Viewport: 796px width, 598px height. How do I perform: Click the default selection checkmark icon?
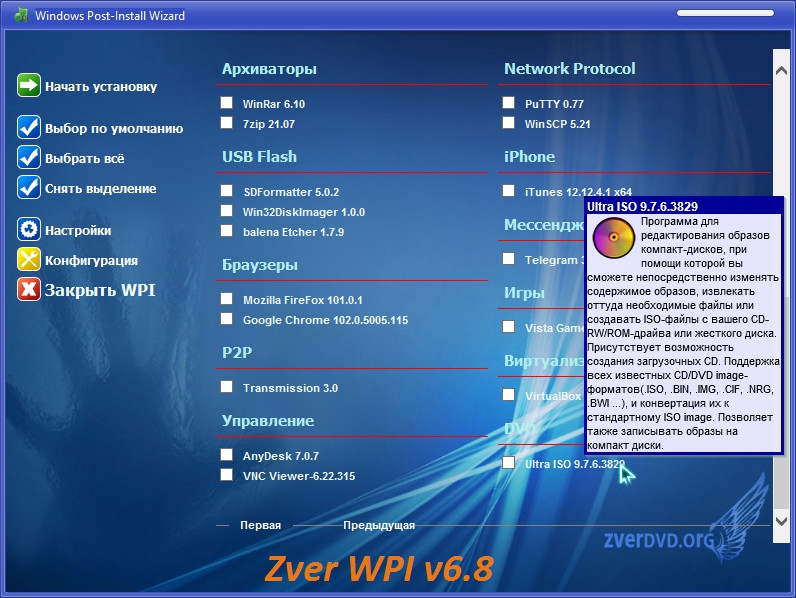[28, 127]
